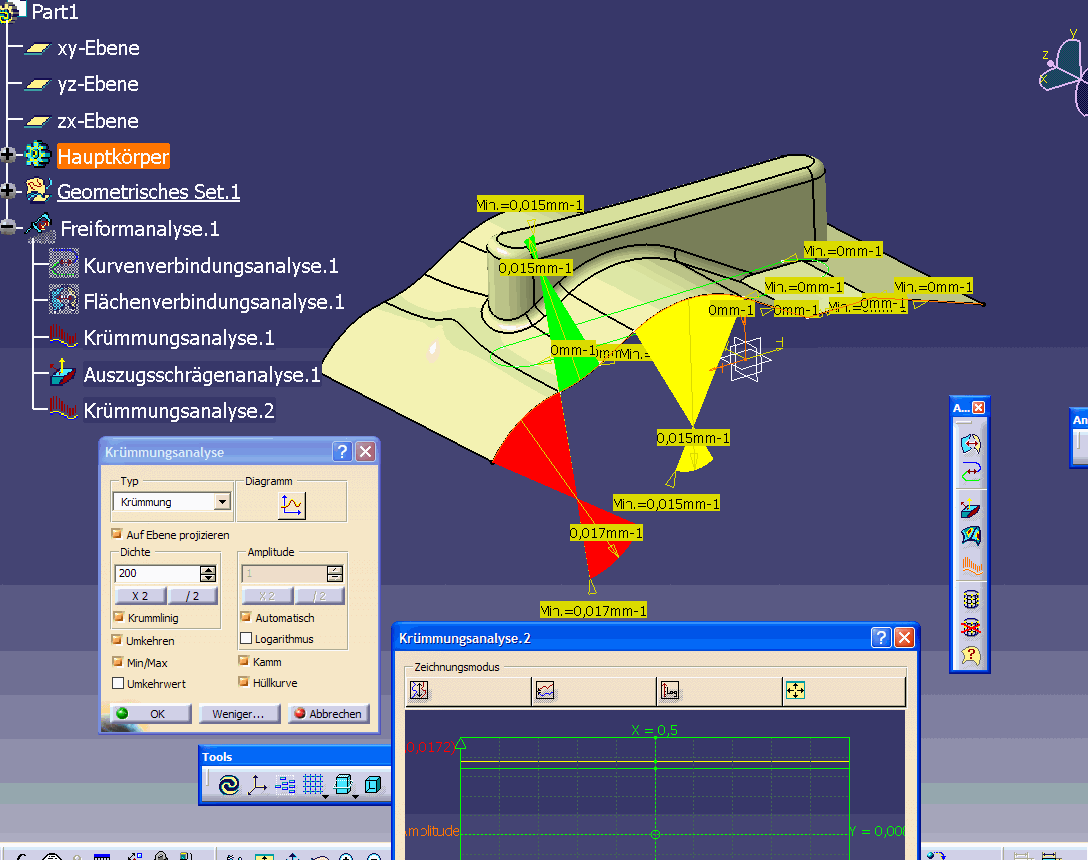Start the porcupine curvature analysis icon
The width and height of the screenshot is (1088, 860).
coord(971,566)
